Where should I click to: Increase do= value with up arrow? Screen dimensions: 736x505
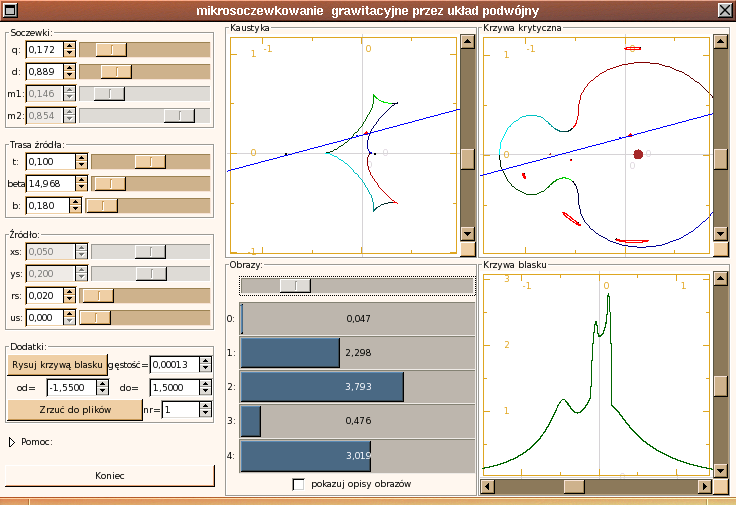tap(206, 383)
